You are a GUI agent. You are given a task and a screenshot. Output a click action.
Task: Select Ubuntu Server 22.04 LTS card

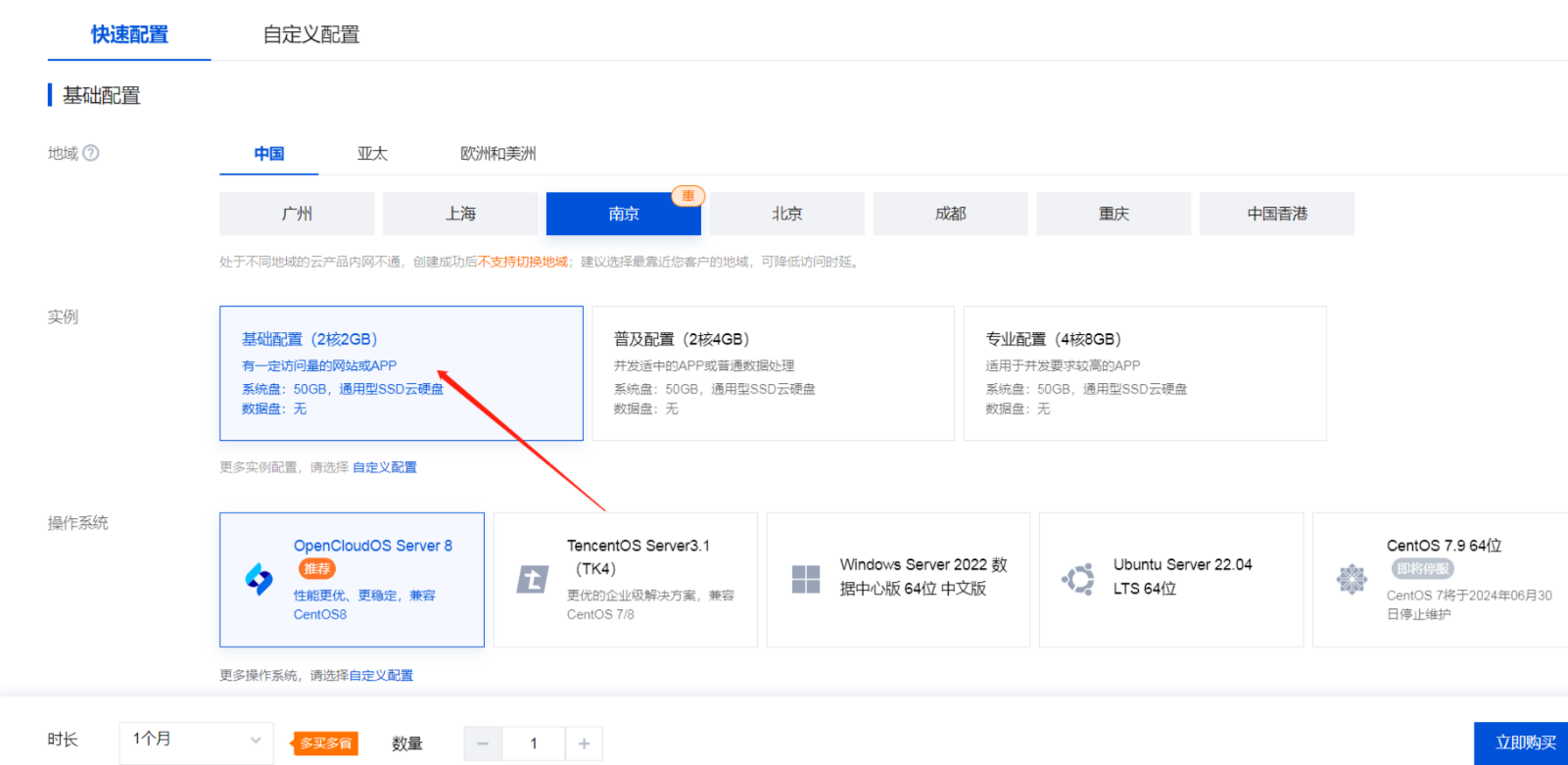point(1171,580)
